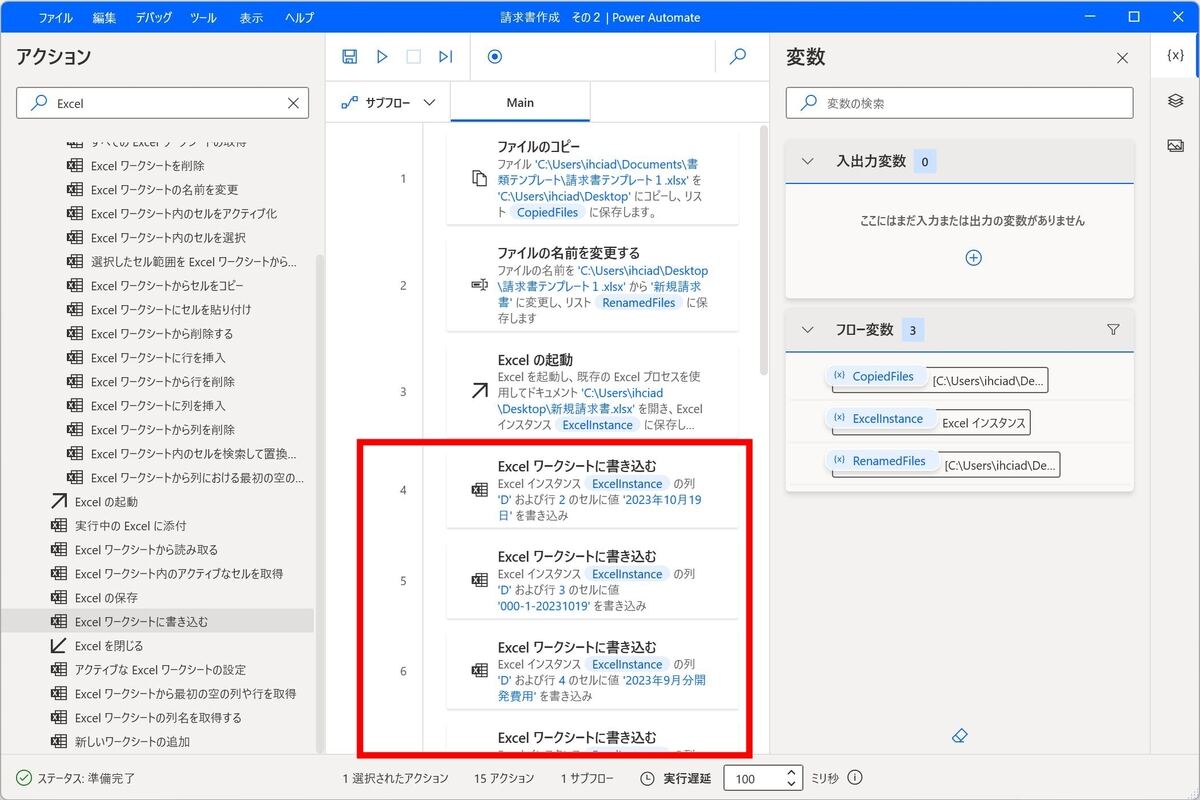
Task: Click the '15 アクション' status bar text
Action: 504,778
